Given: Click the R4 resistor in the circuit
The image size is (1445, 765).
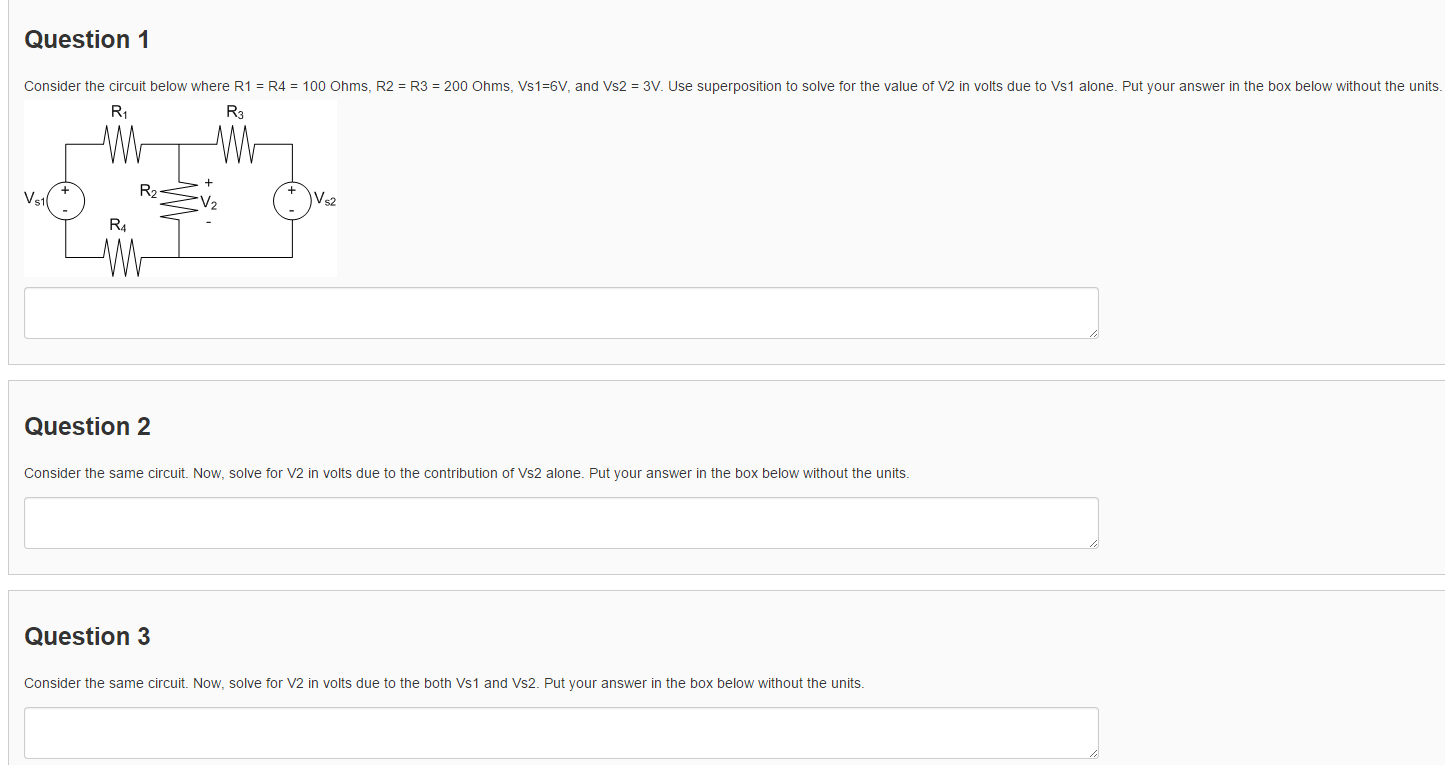Looking at the screenshot, I should tap(122, 260).
